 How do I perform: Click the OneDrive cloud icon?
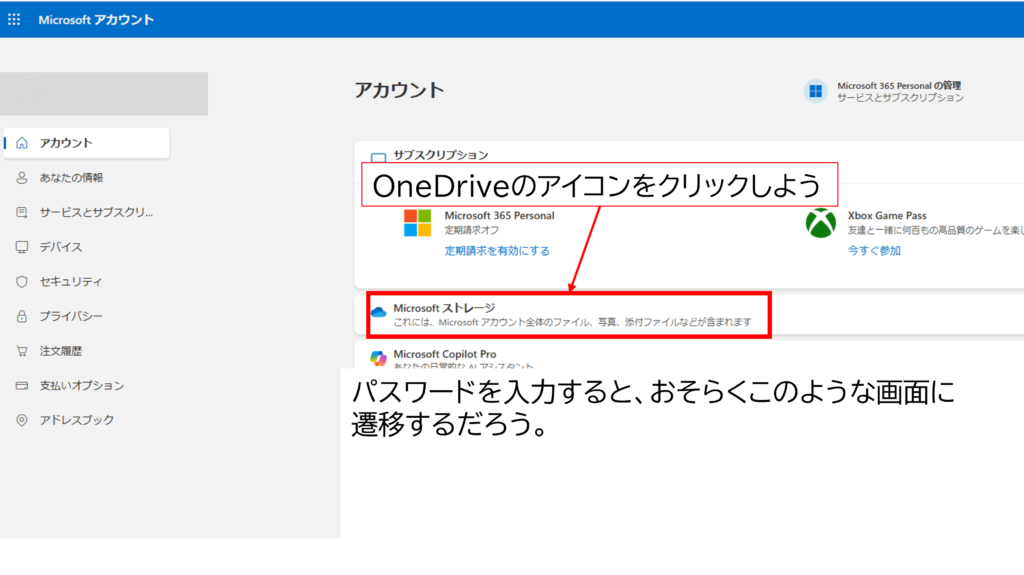click(379, 312)
